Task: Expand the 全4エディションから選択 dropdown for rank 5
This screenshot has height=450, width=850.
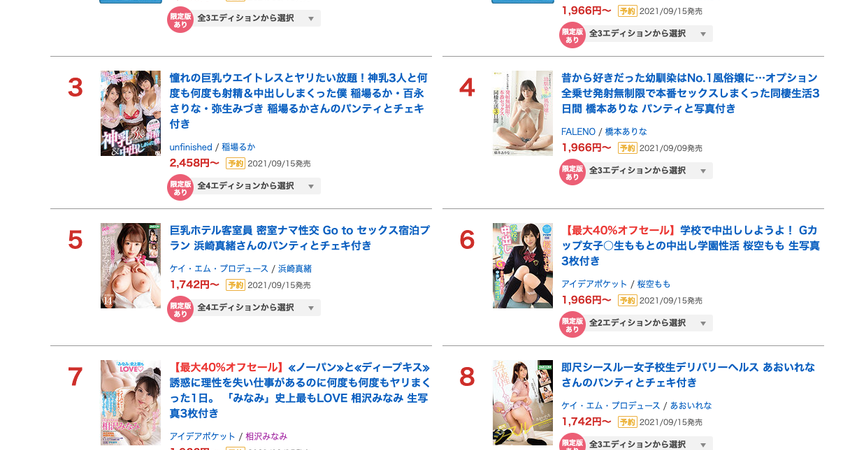Action: tap(257, 307)
